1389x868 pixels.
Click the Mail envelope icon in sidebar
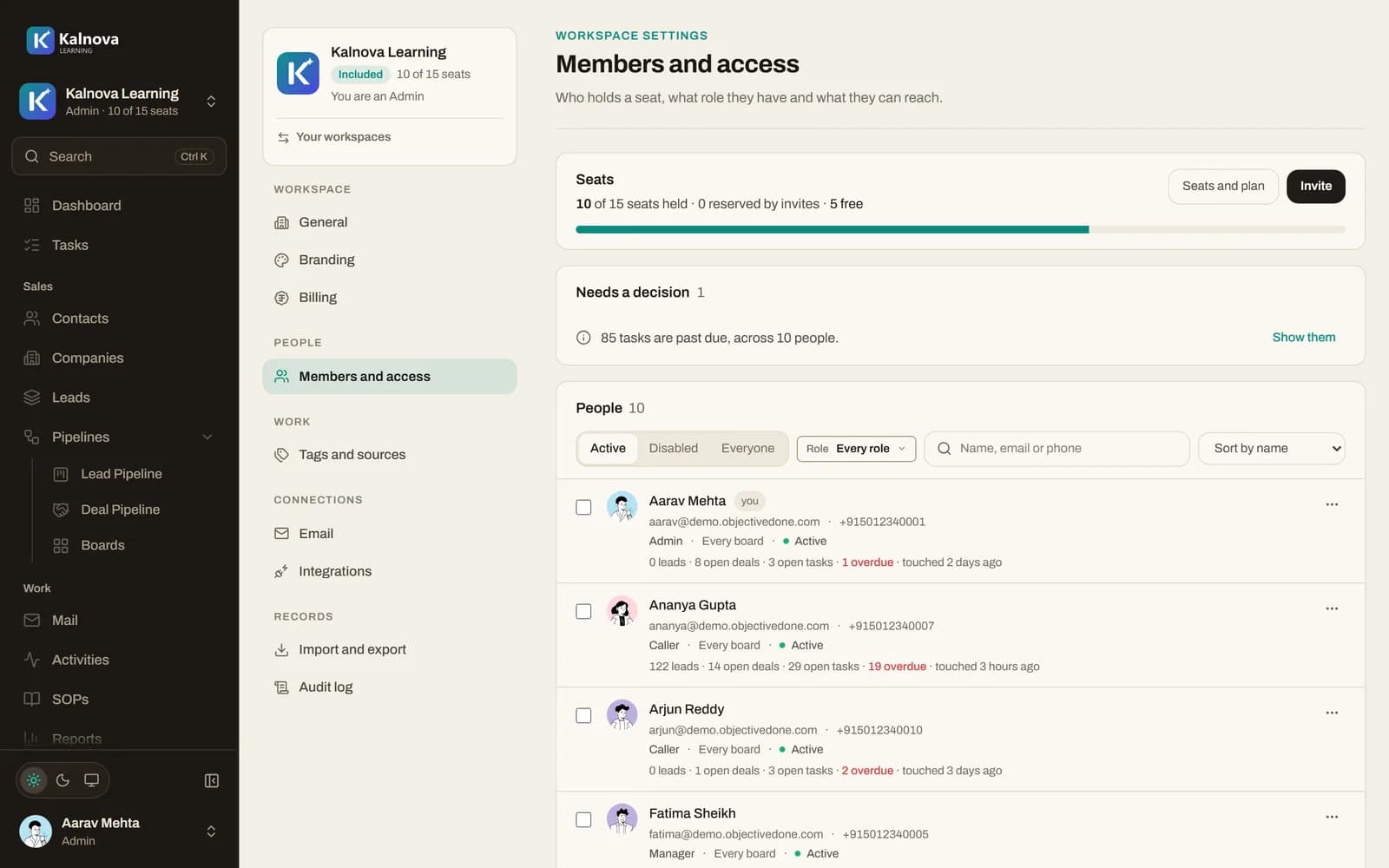click(32, 621)
